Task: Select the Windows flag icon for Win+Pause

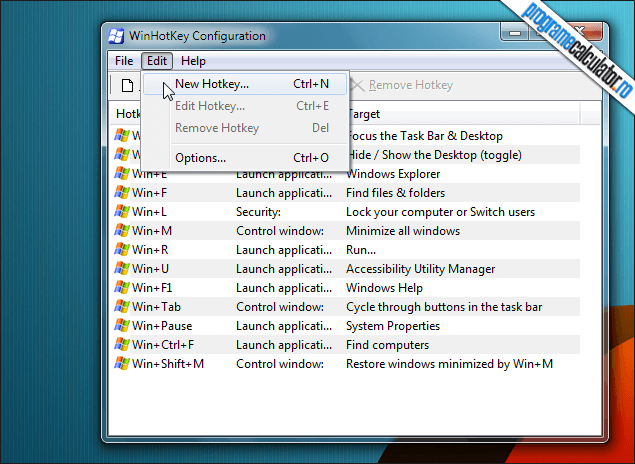Action: pos(121,326)
